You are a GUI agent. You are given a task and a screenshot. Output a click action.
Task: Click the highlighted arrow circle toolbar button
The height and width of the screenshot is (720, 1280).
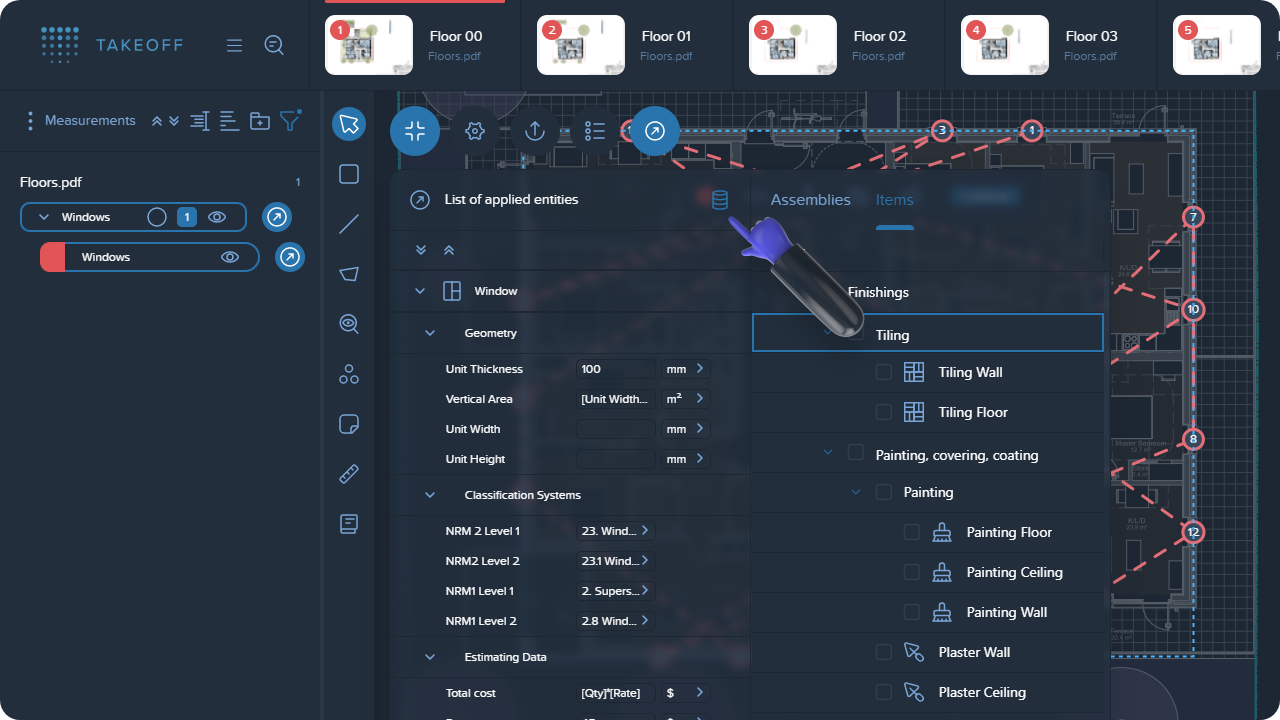click(655, 131)
